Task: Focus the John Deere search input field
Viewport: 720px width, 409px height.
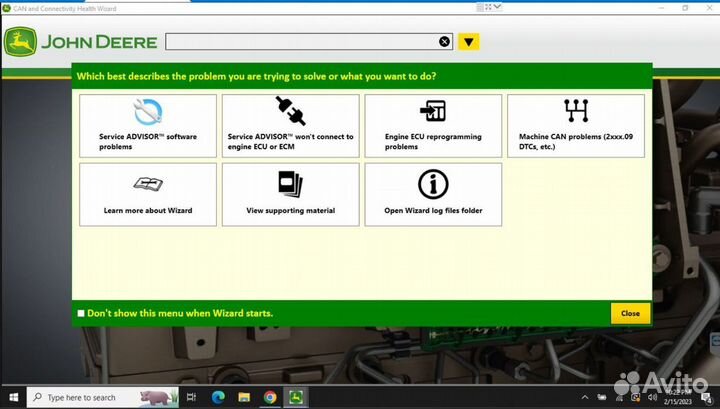Action: [309, 42]
